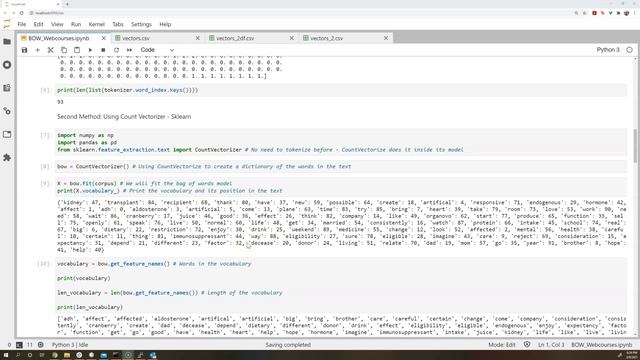
Task: Interrupt the kernel with the stop icon
Action: coord(103,50)
